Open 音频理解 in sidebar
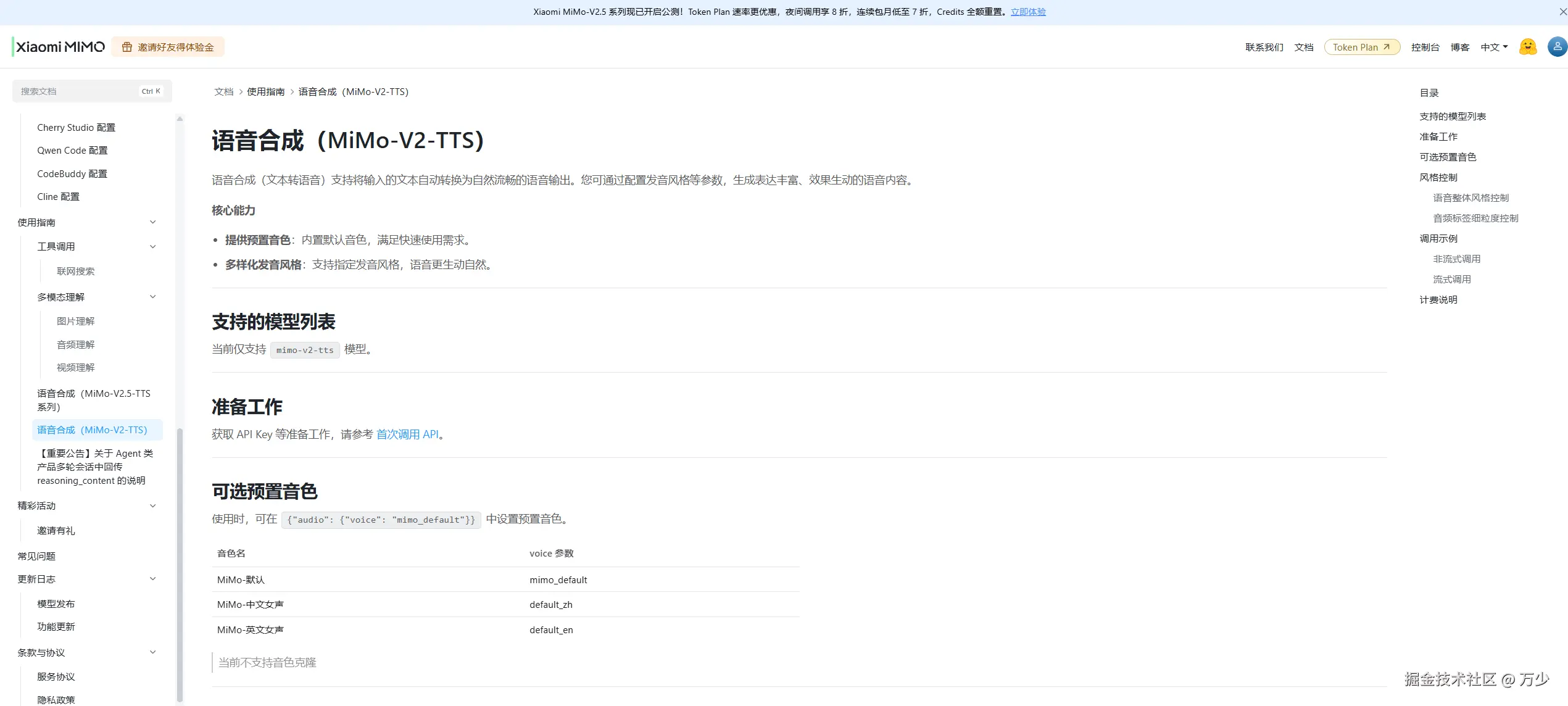This screenshot has width=1568, height=706. click(75, 345)
